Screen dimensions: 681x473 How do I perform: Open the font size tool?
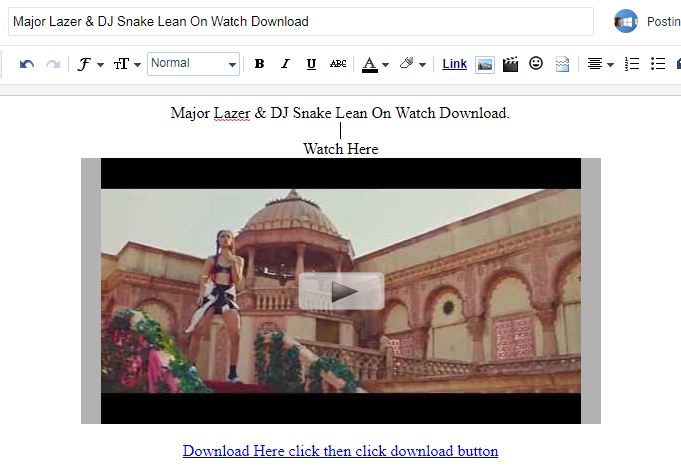(121, 64)
